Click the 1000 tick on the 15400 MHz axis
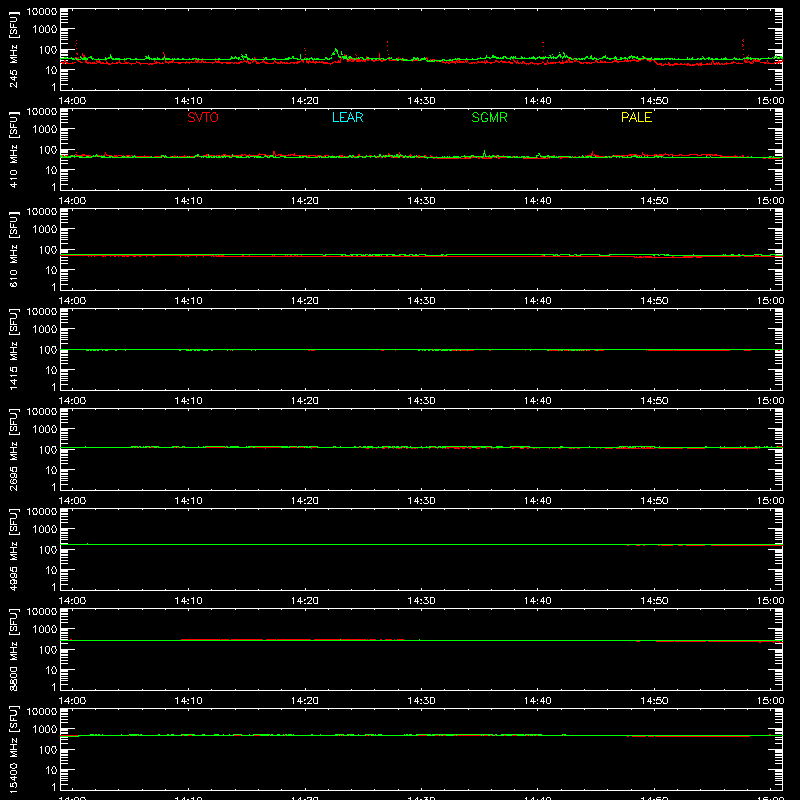Viewport: 800px width, 800px height. [x=45, y=729]
